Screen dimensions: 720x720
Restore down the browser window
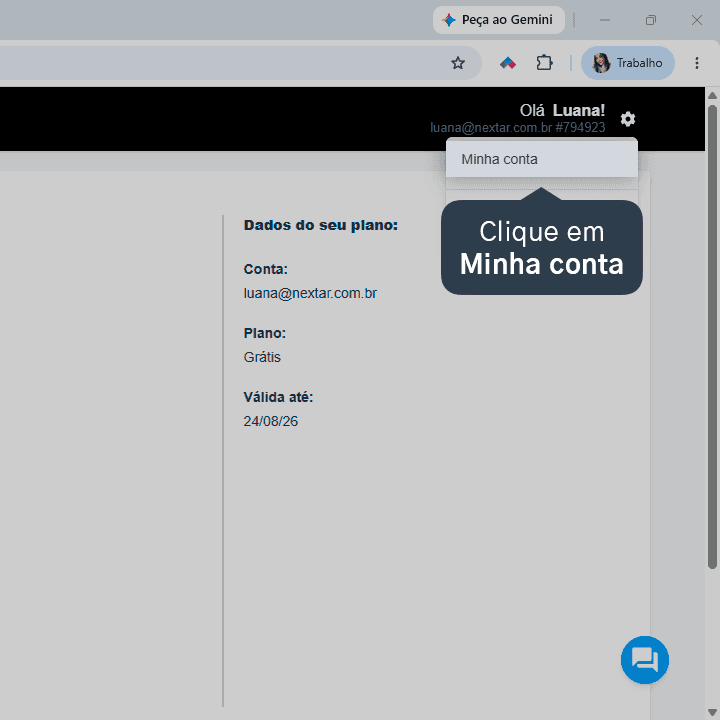pos(651,20)
